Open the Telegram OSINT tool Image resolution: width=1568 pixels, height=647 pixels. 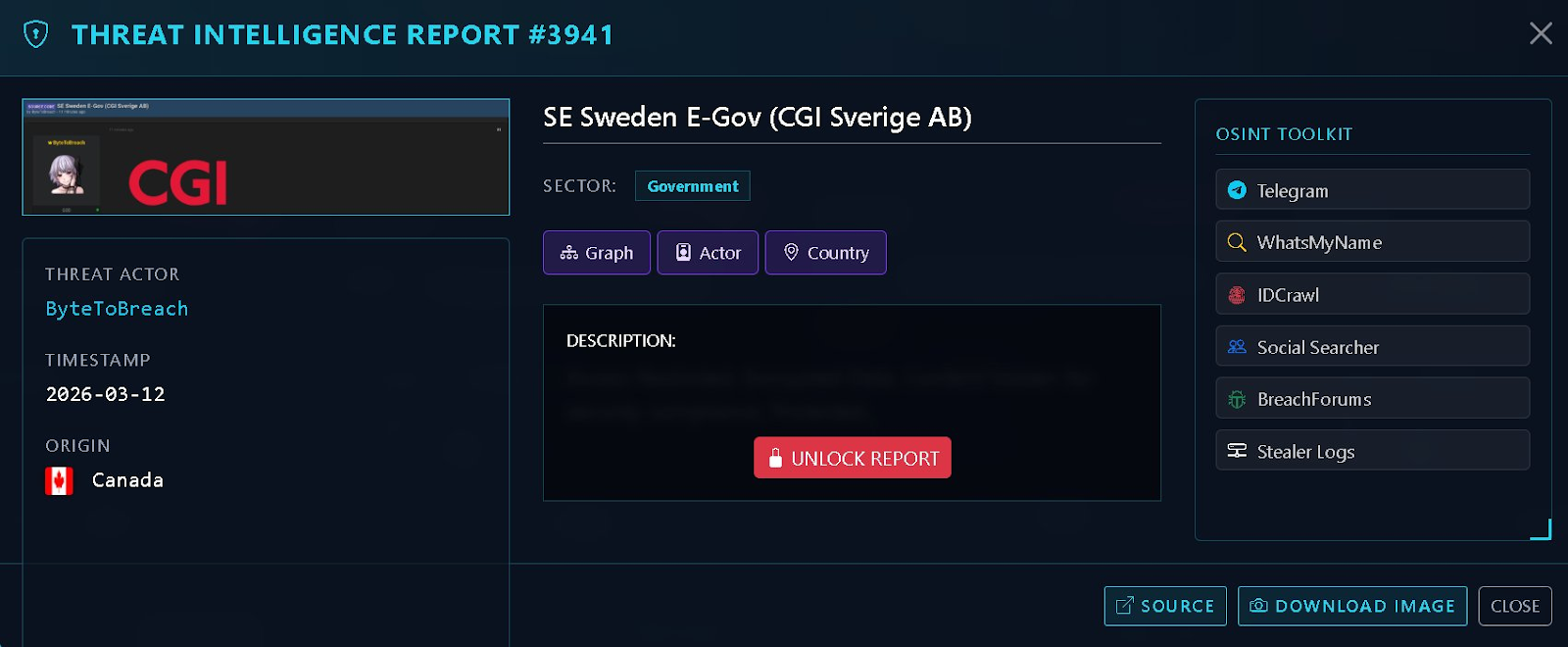(1370, 190)
